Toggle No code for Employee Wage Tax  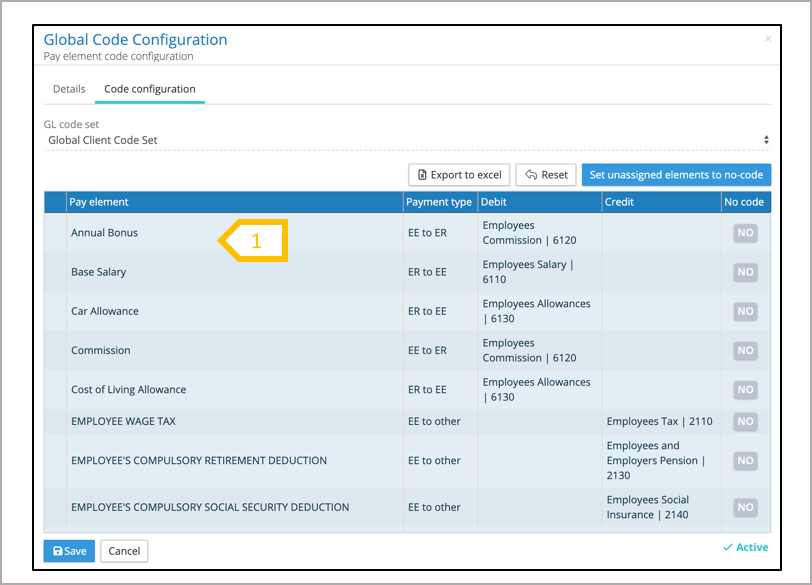click(745, 421)
